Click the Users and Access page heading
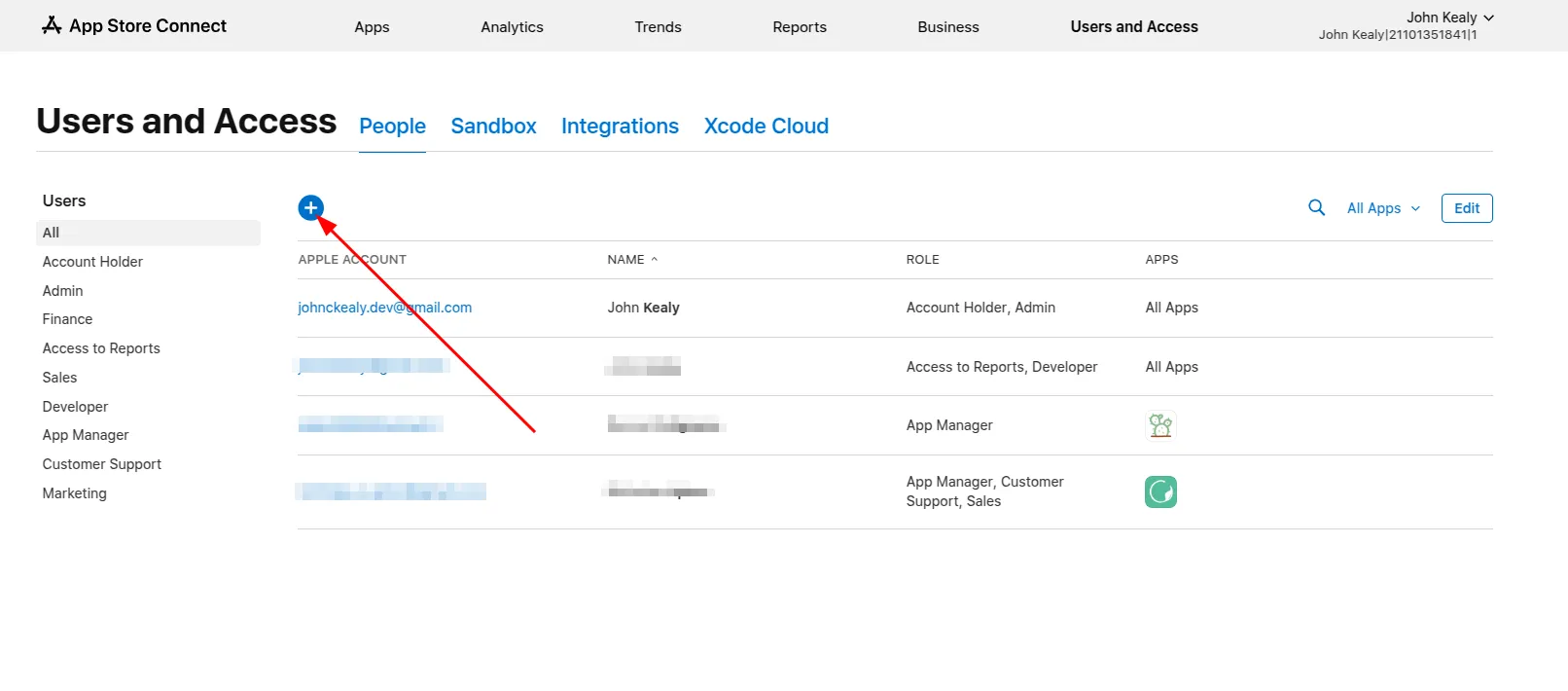The image size is (1568, 691). (x=187, y=122)
